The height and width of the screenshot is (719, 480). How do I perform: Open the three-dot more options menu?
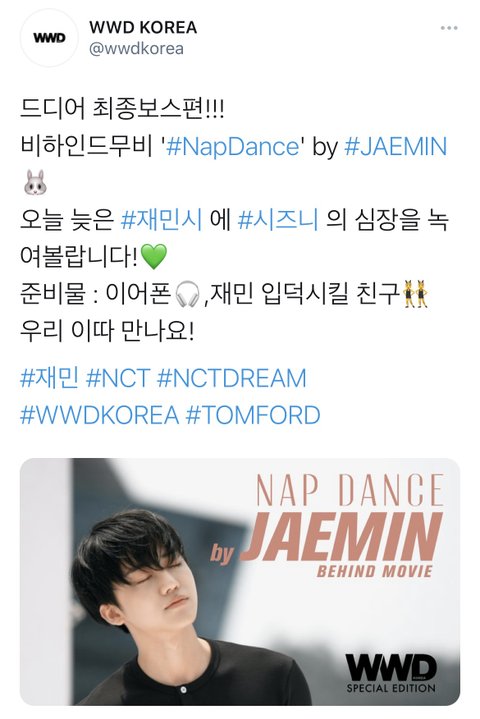448,28
